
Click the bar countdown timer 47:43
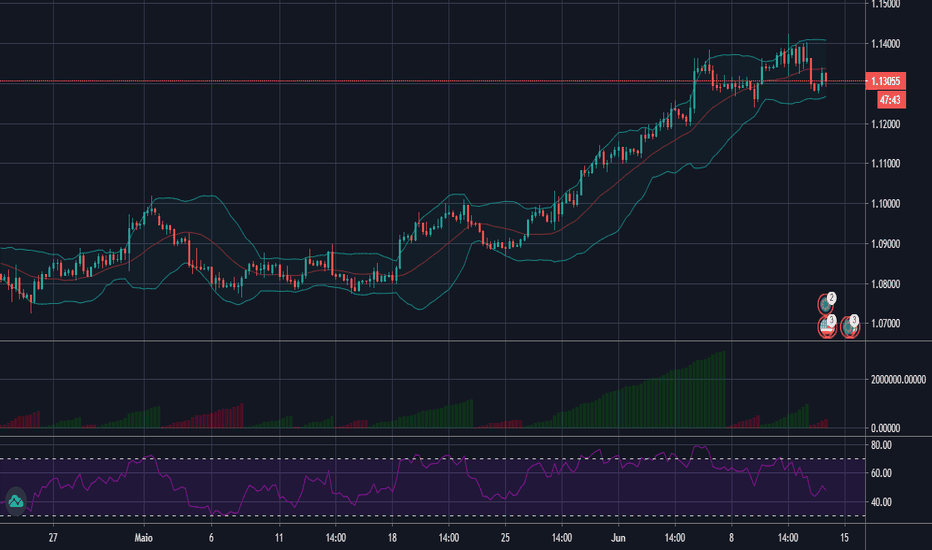pyautogui.click(x=891, y=100)
